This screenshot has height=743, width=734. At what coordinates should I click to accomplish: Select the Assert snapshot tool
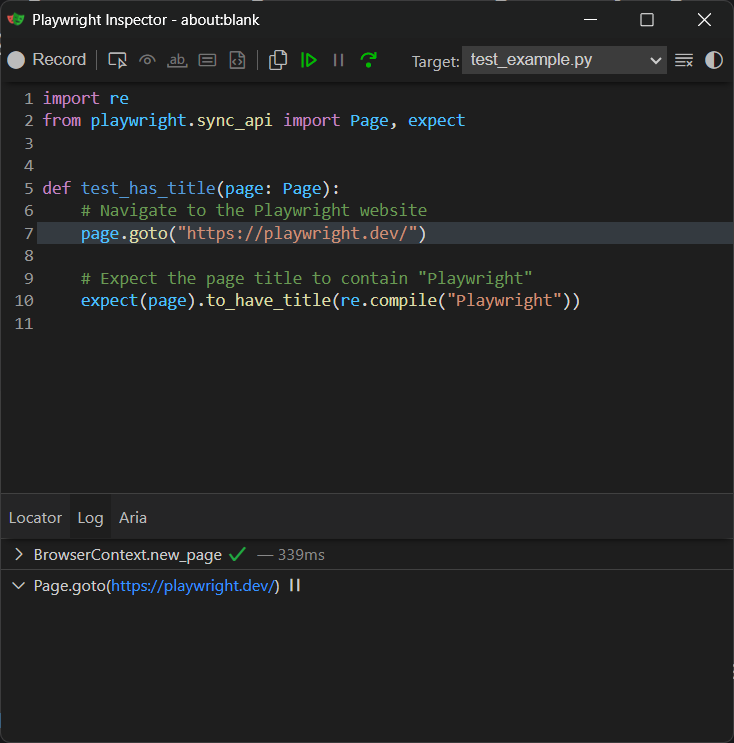pos(237,60)
